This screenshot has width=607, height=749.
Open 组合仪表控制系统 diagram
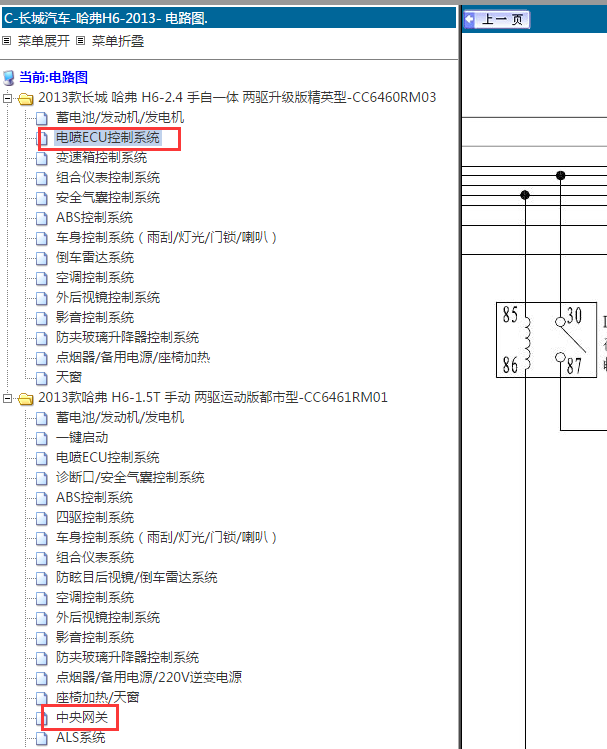[x=108, y=178]
